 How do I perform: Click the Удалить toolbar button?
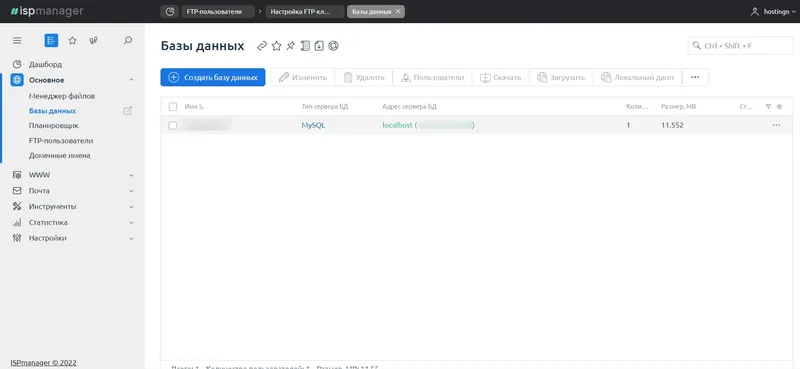pyautogui.click(x=364, y=78)
